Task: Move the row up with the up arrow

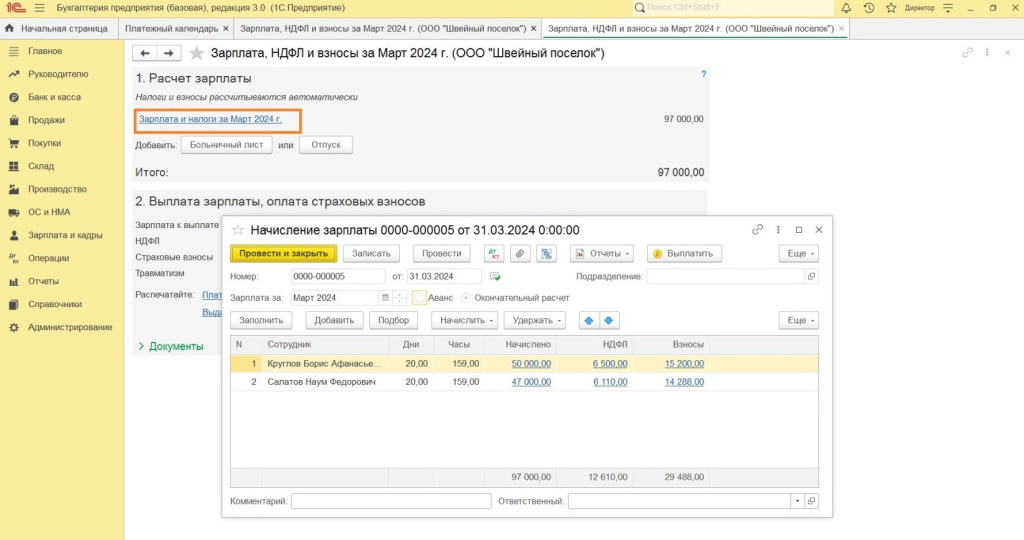Action: 589,320
